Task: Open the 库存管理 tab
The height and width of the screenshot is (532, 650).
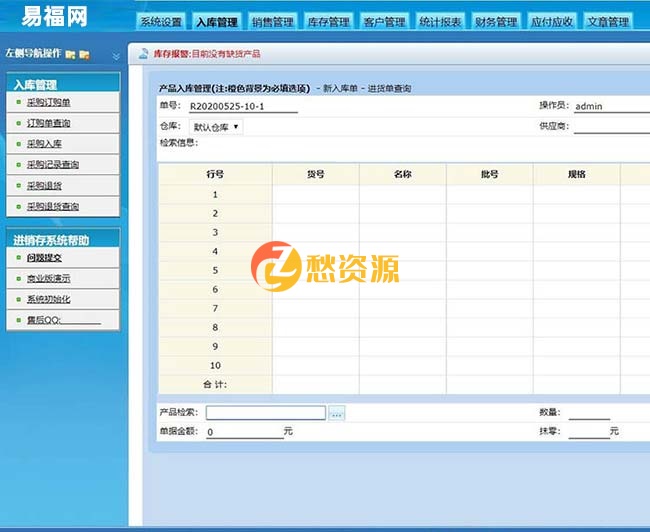Action: click(328, 22)
